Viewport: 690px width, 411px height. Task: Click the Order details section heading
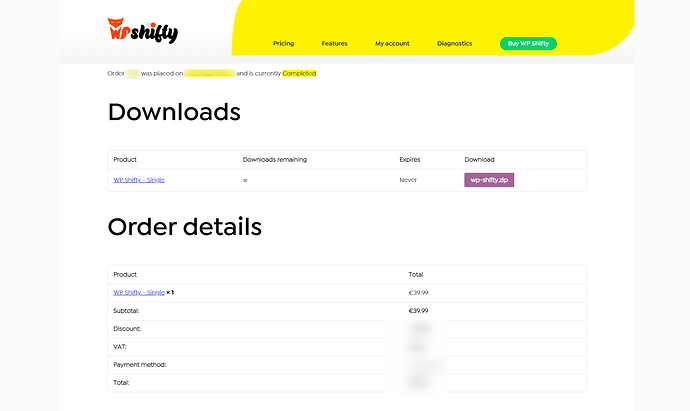[x=184, y=227]
